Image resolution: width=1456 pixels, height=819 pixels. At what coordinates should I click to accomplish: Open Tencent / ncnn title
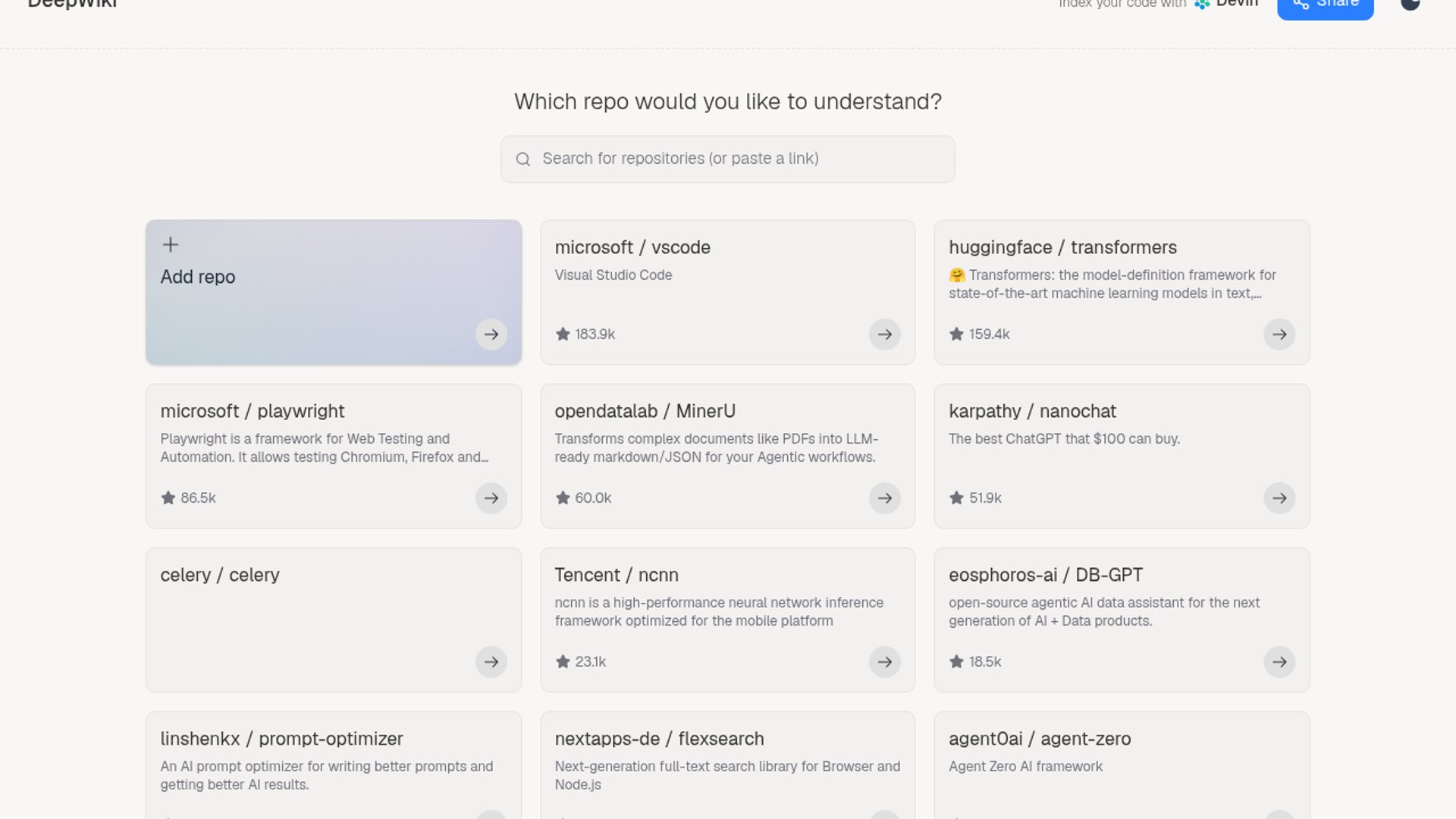tap(617, 575)
